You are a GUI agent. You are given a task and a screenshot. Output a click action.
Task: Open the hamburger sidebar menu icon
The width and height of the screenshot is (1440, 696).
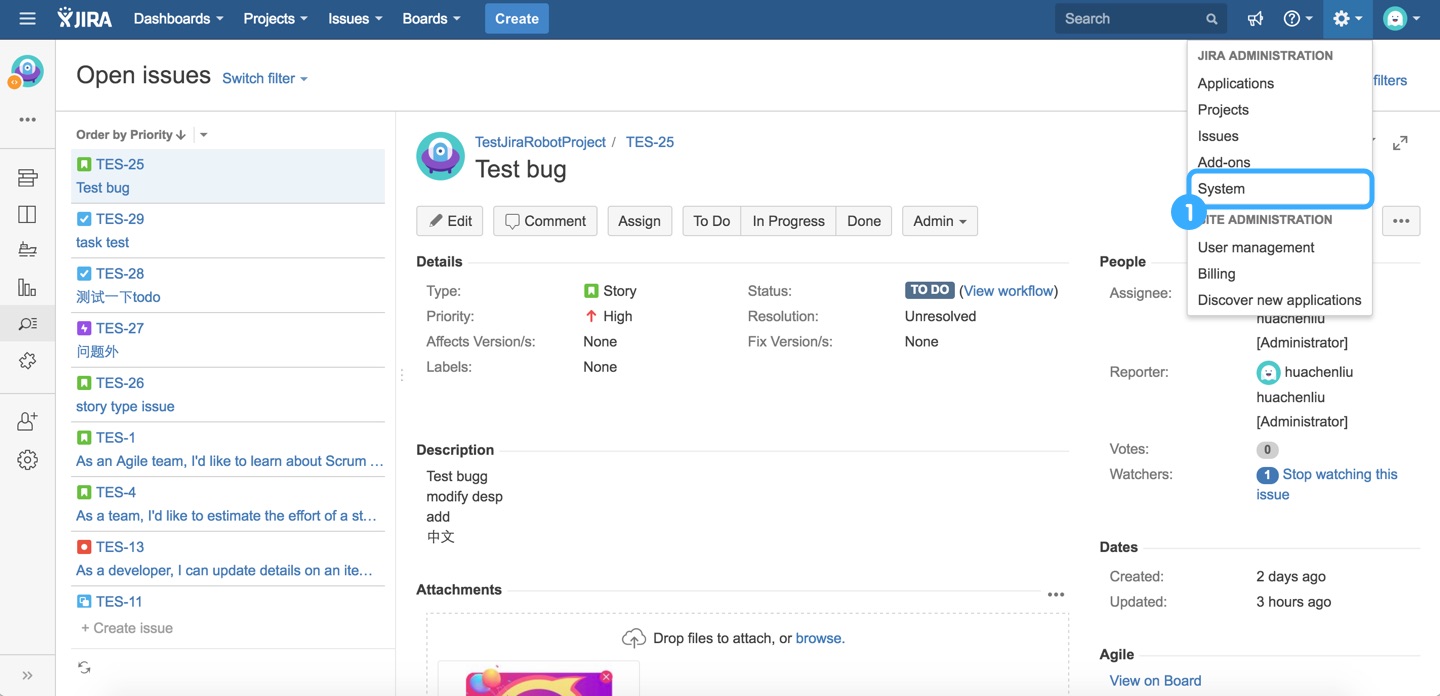(x=27, y=18)
